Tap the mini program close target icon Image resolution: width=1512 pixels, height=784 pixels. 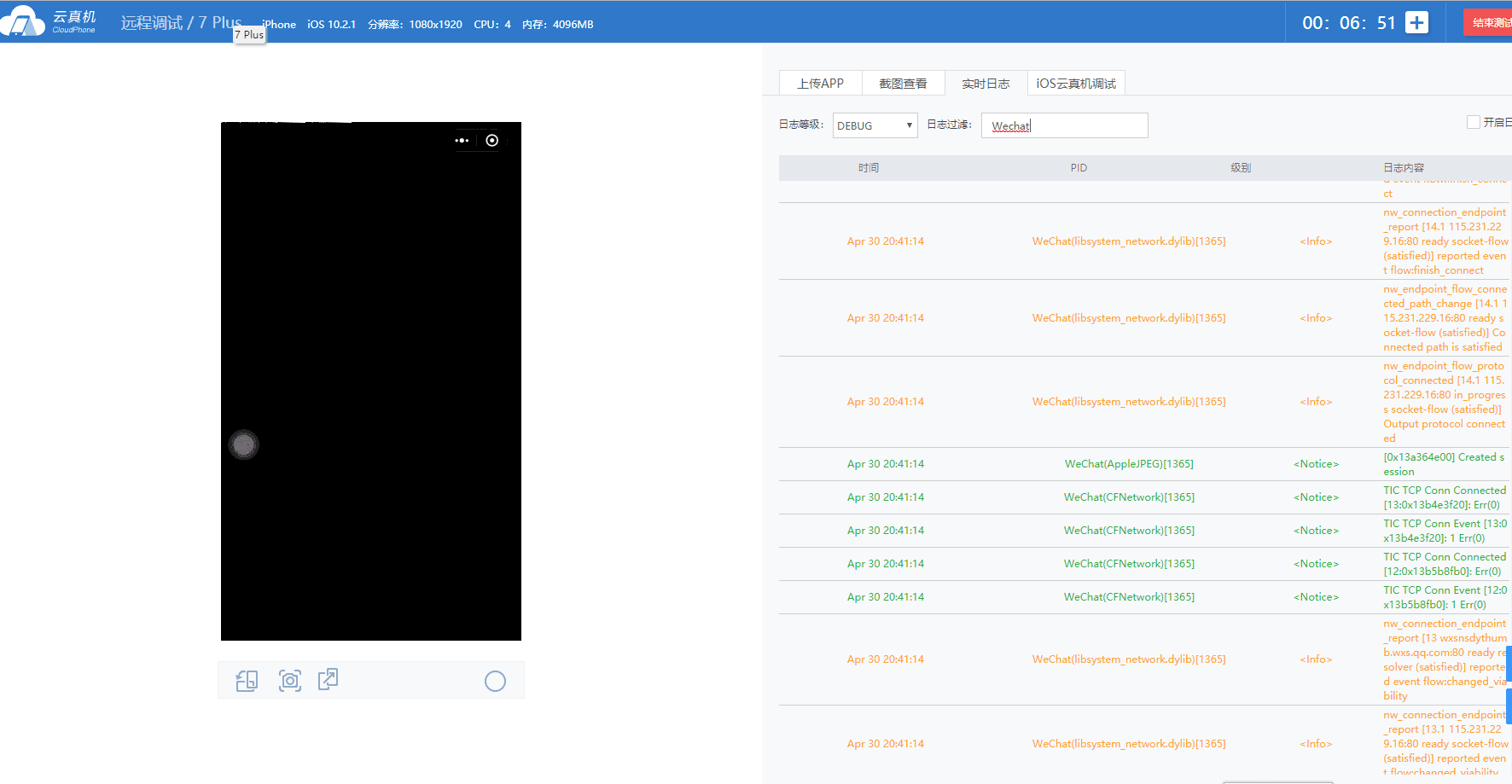point(492,141)
